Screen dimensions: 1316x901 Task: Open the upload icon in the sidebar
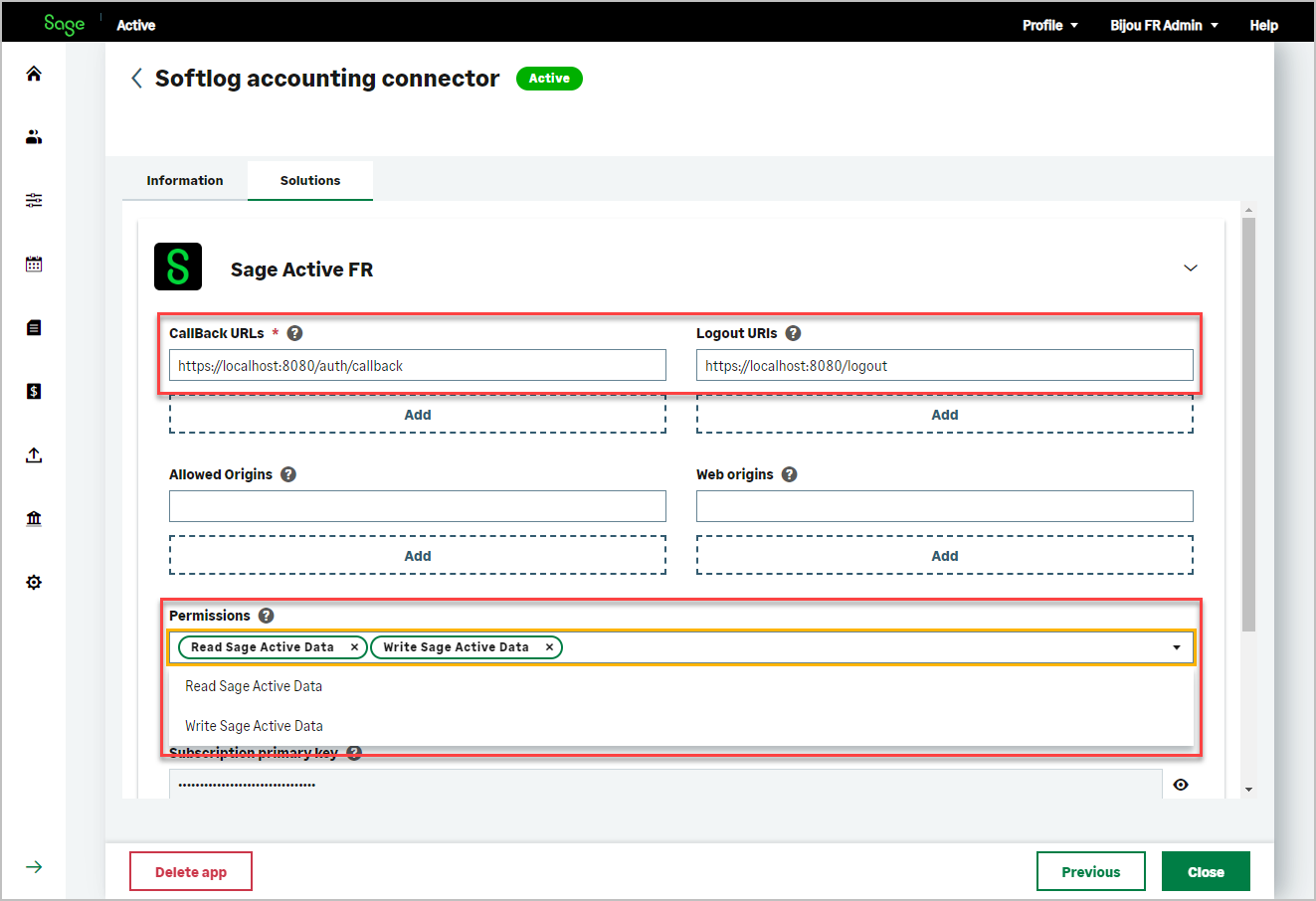34,455
